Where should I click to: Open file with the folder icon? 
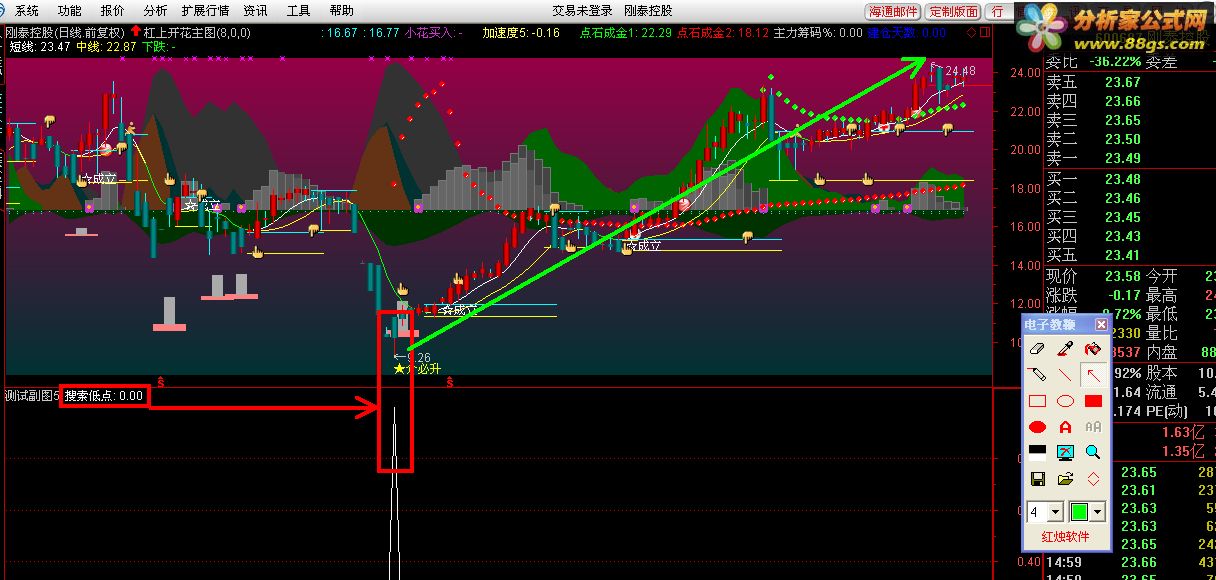(x=1065, y=478)
